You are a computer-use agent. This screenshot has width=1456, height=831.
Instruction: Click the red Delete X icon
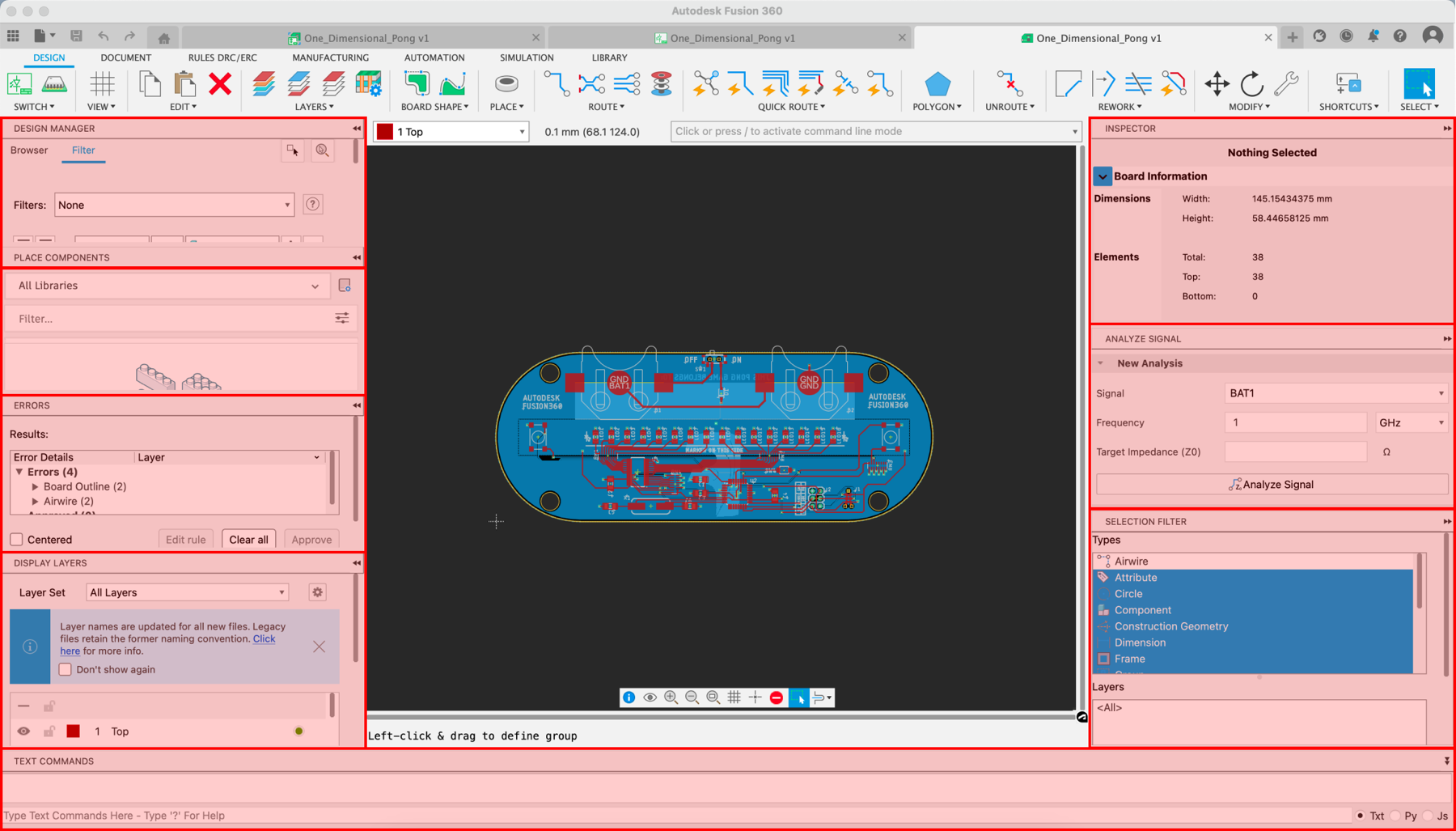pyautogui.click(x=220, y=84)
